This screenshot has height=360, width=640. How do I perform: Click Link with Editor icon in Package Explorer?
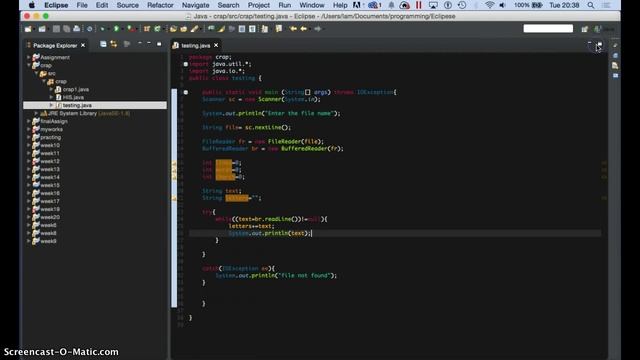113,44
